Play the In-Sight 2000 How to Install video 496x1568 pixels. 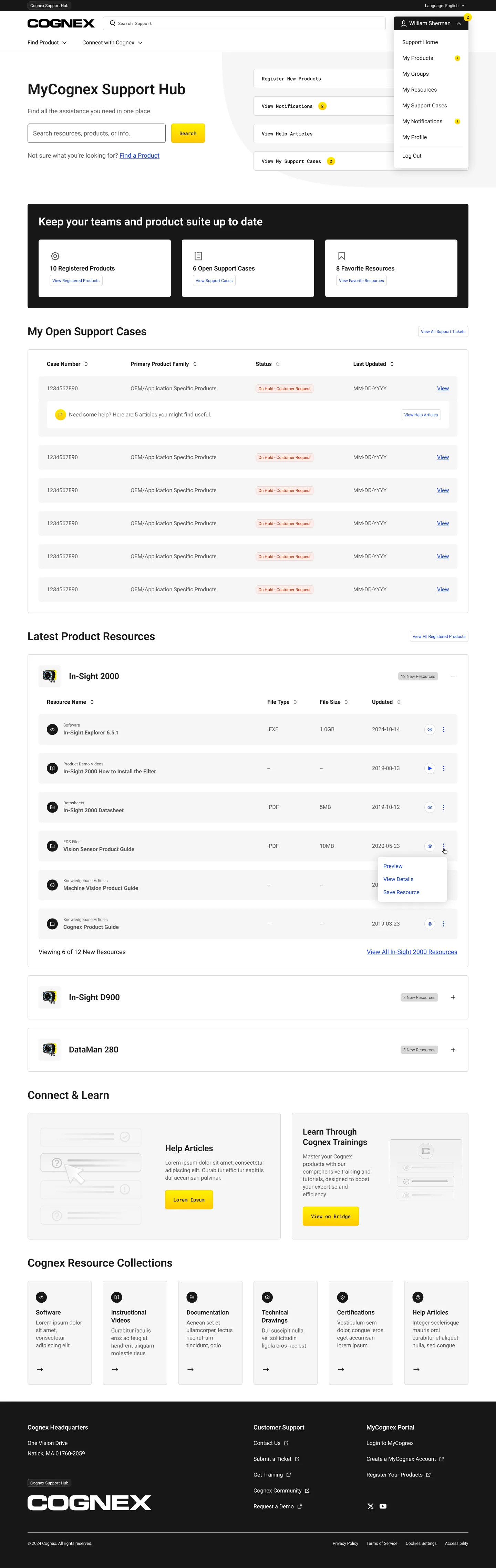(x=430, y=768)
